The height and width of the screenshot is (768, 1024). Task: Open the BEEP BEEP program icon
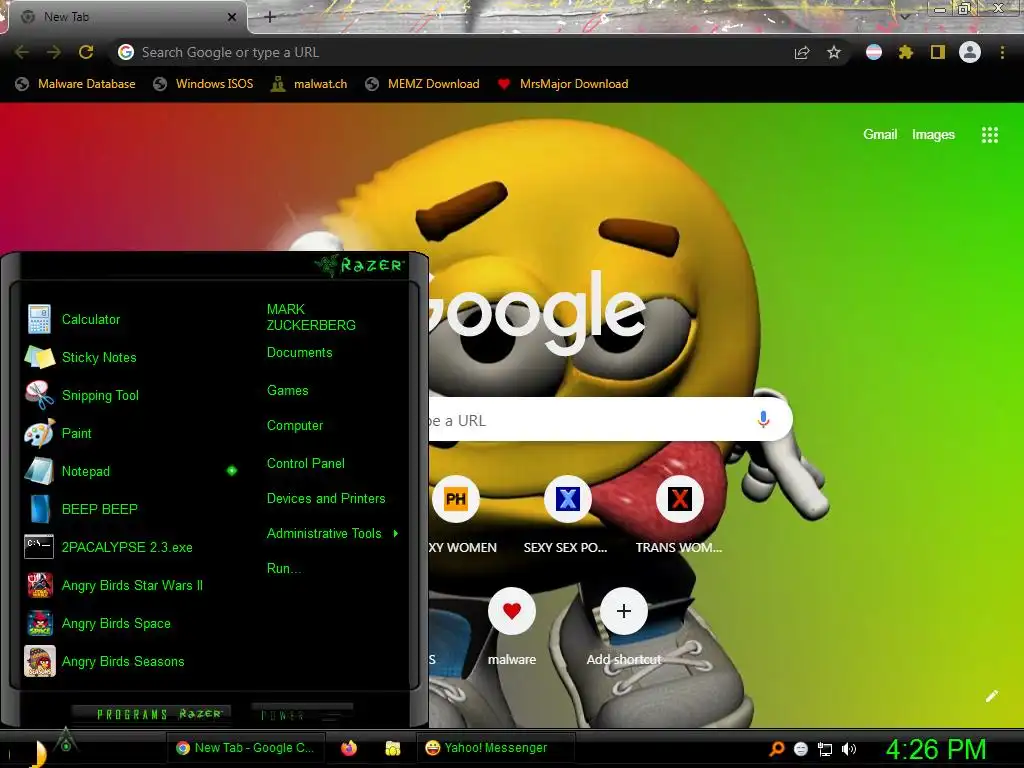pyautogui.click(x=39, y=509)
